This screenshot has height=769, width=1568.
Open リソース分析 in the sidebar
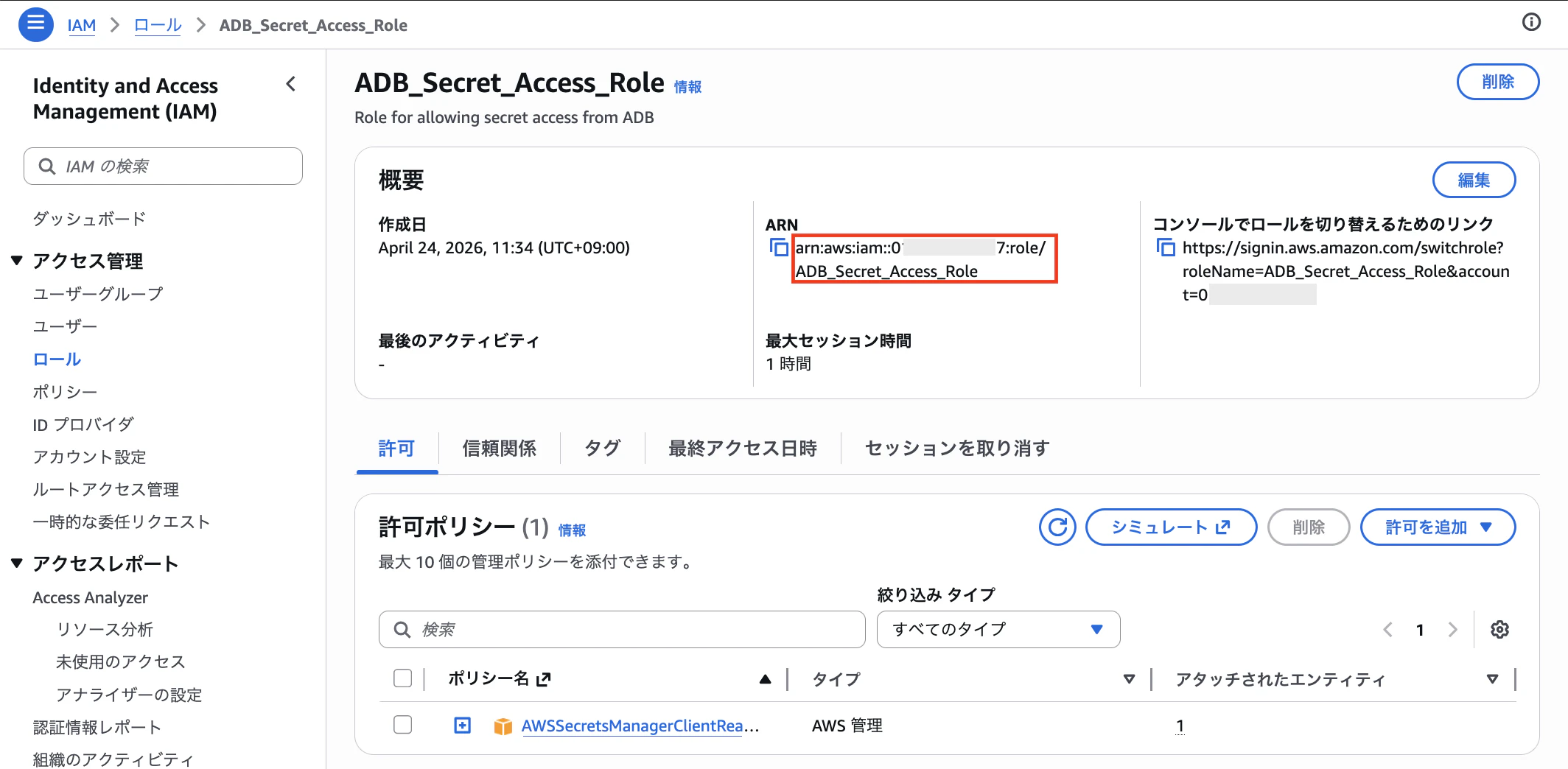click(x=105, y=630)
